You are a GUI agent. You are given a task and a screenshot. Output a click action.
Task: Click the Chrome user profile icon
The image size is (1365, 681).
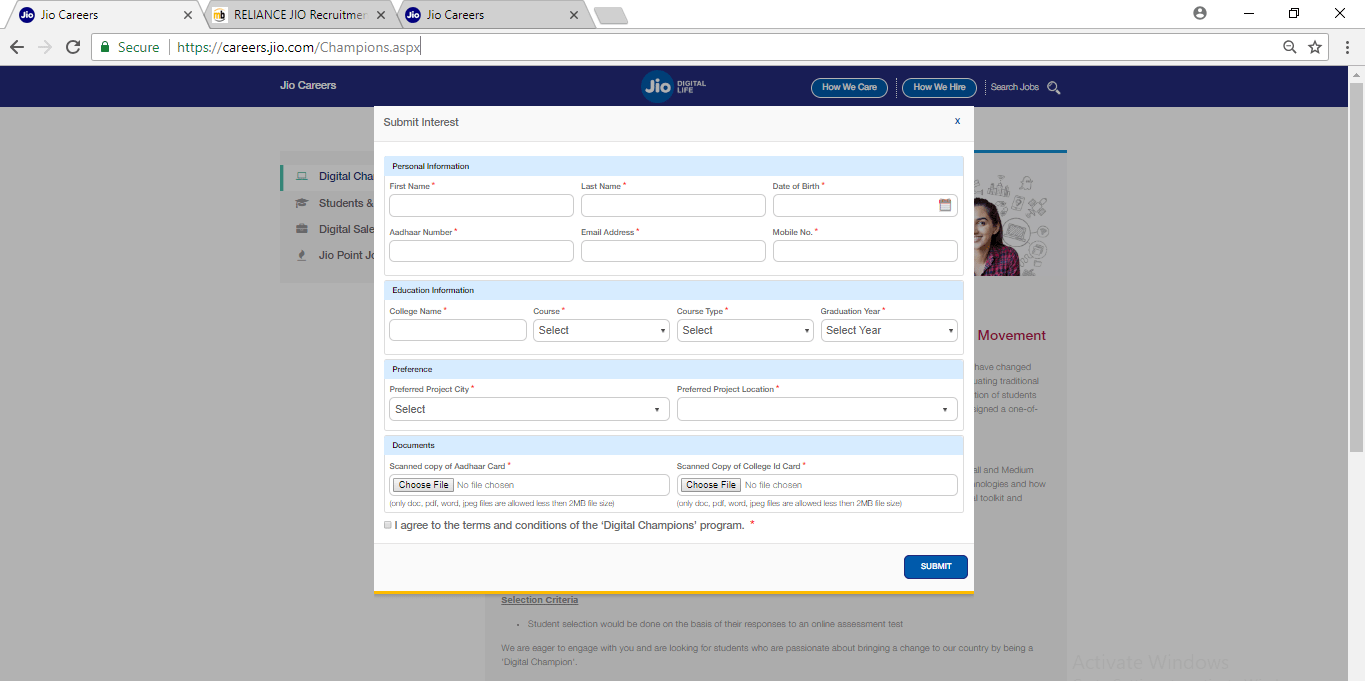(x=1200, y=13)
